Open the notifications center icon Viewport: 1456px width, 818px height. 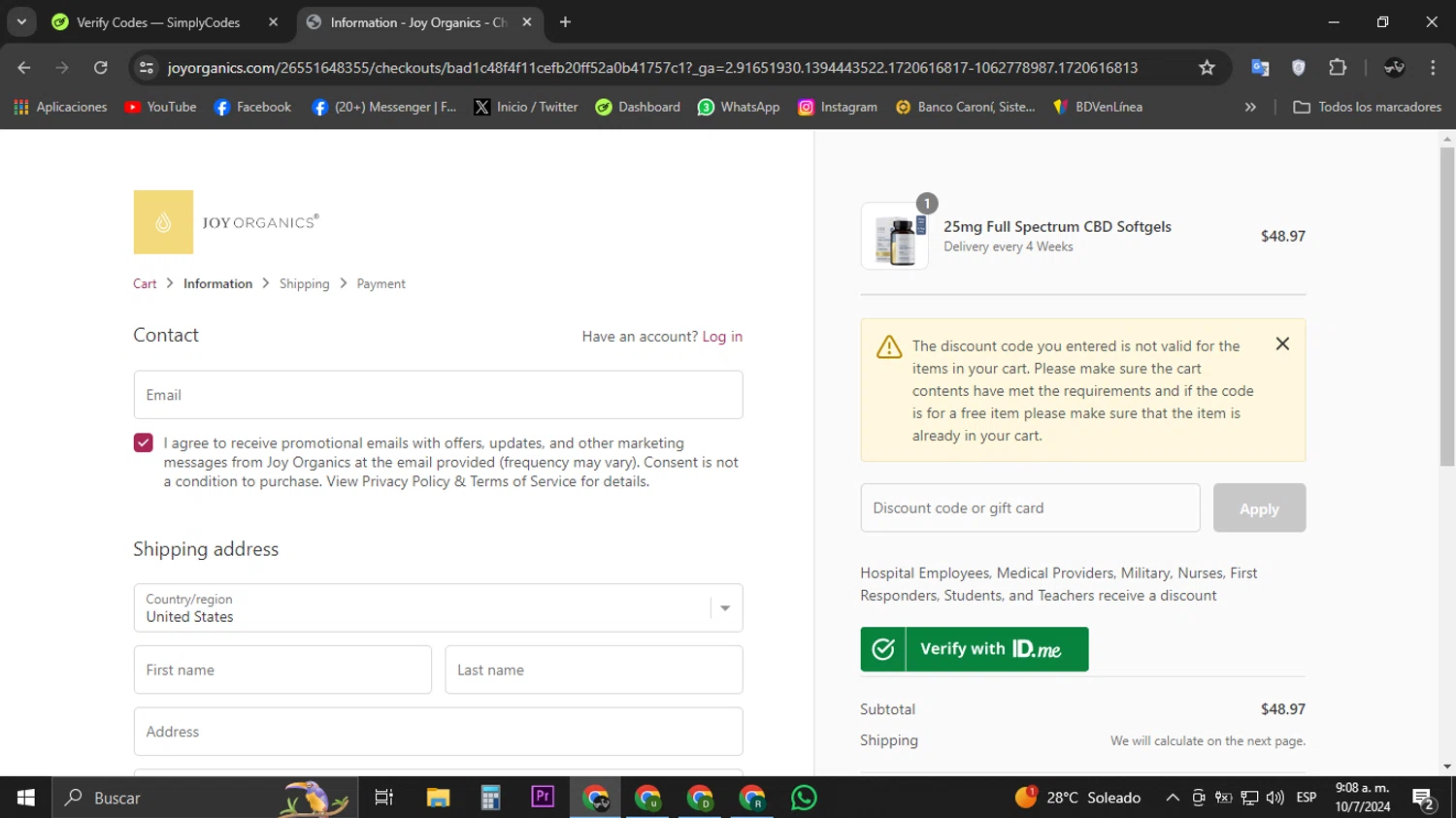point(1424,799)
